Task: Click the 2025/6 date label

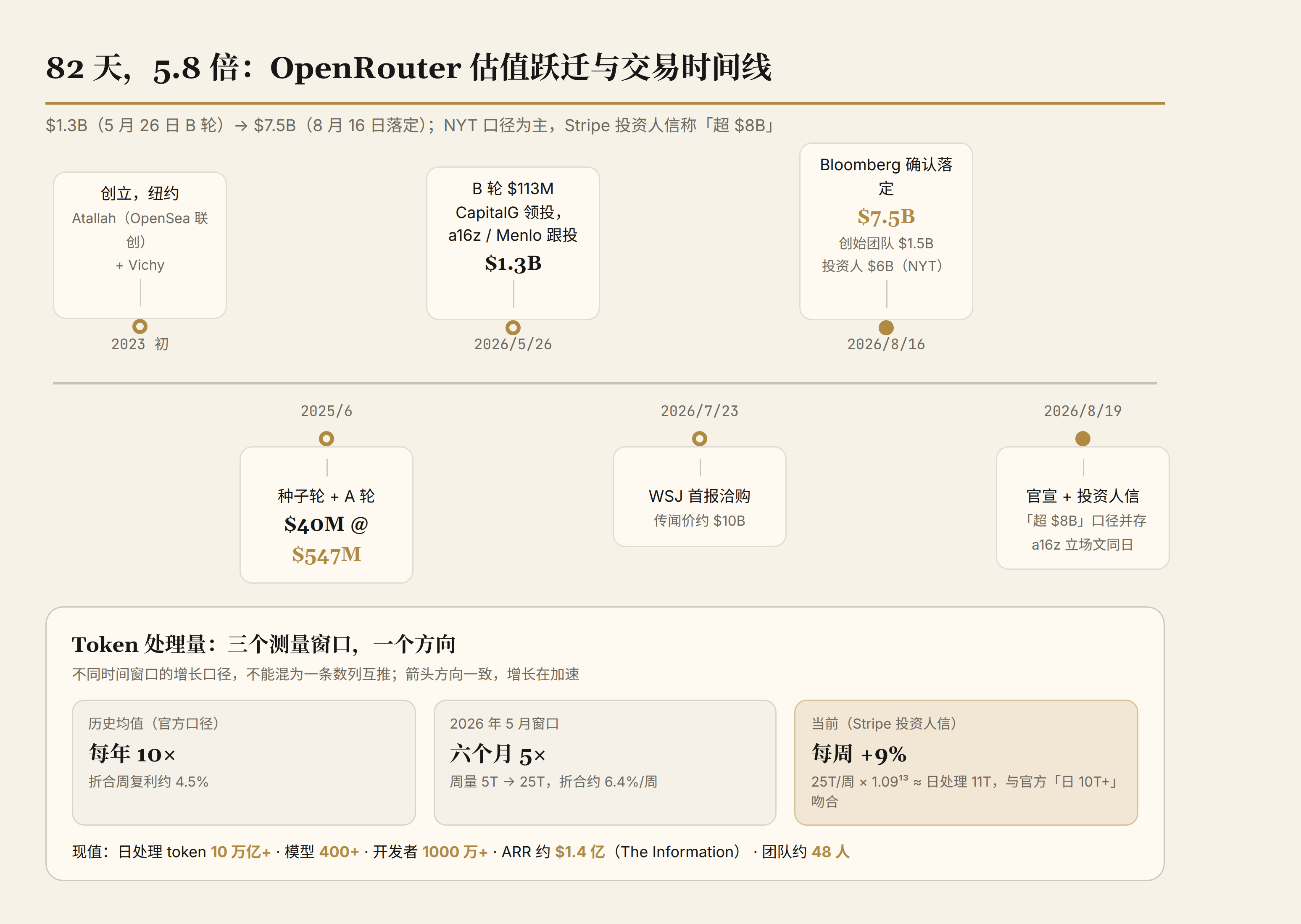Action: (x=327, y=411)
